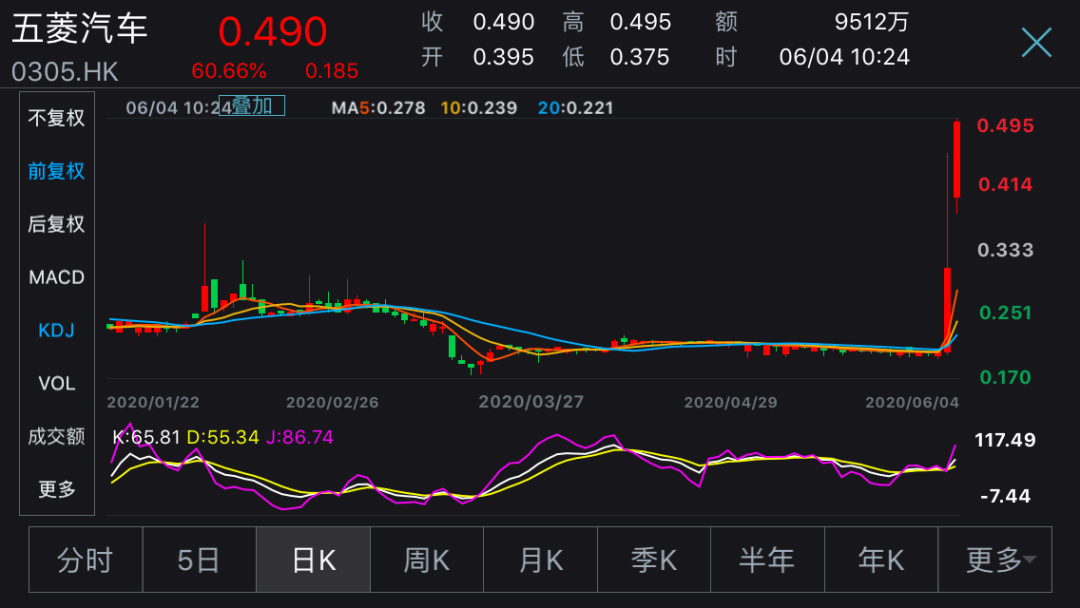Screen dimensions: 1080x608
Task: Switch indicator to KDJ
Action: tap(57, 330)
